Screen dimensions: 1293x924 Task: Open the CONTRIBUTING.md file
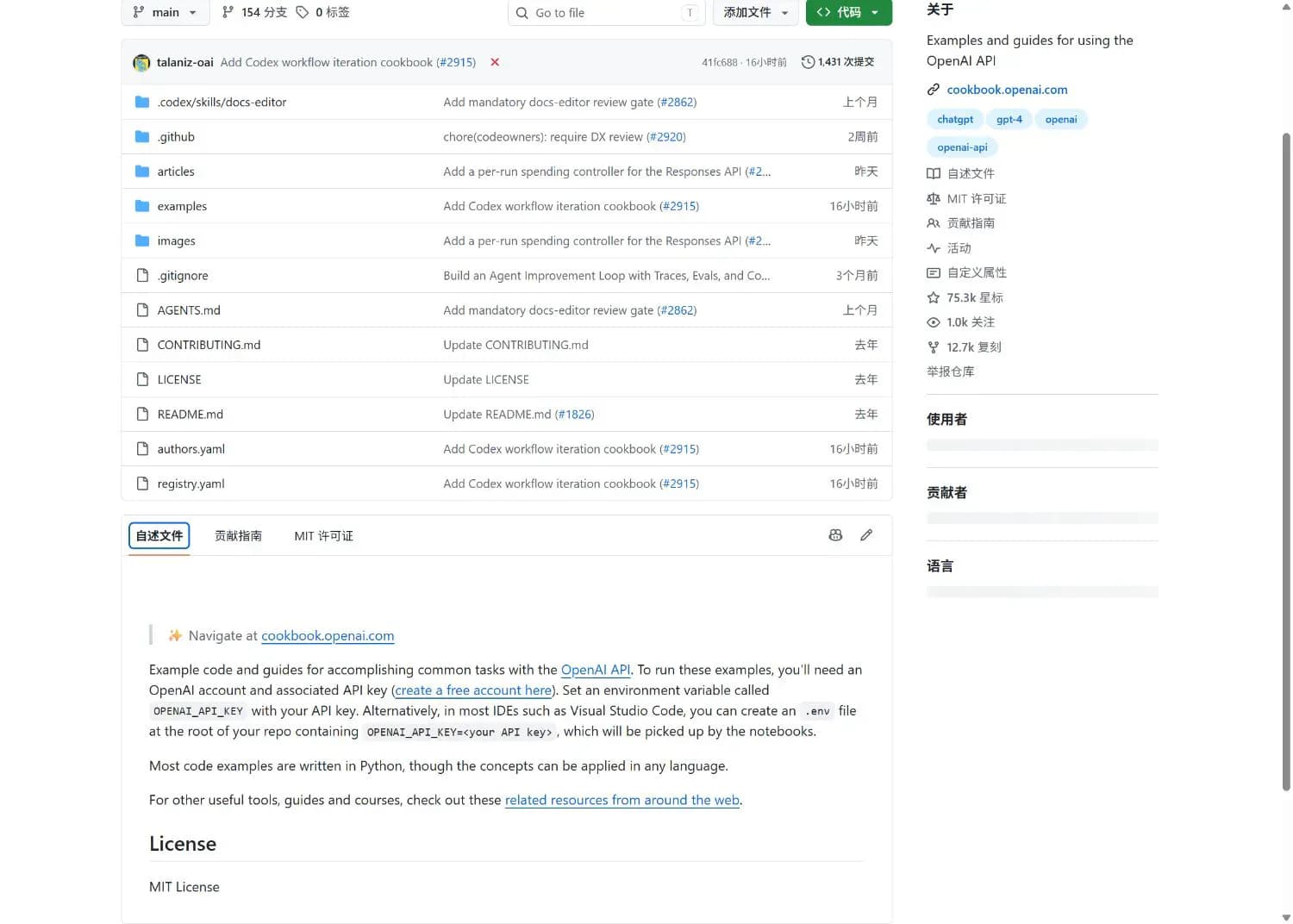tap(209, 345)
